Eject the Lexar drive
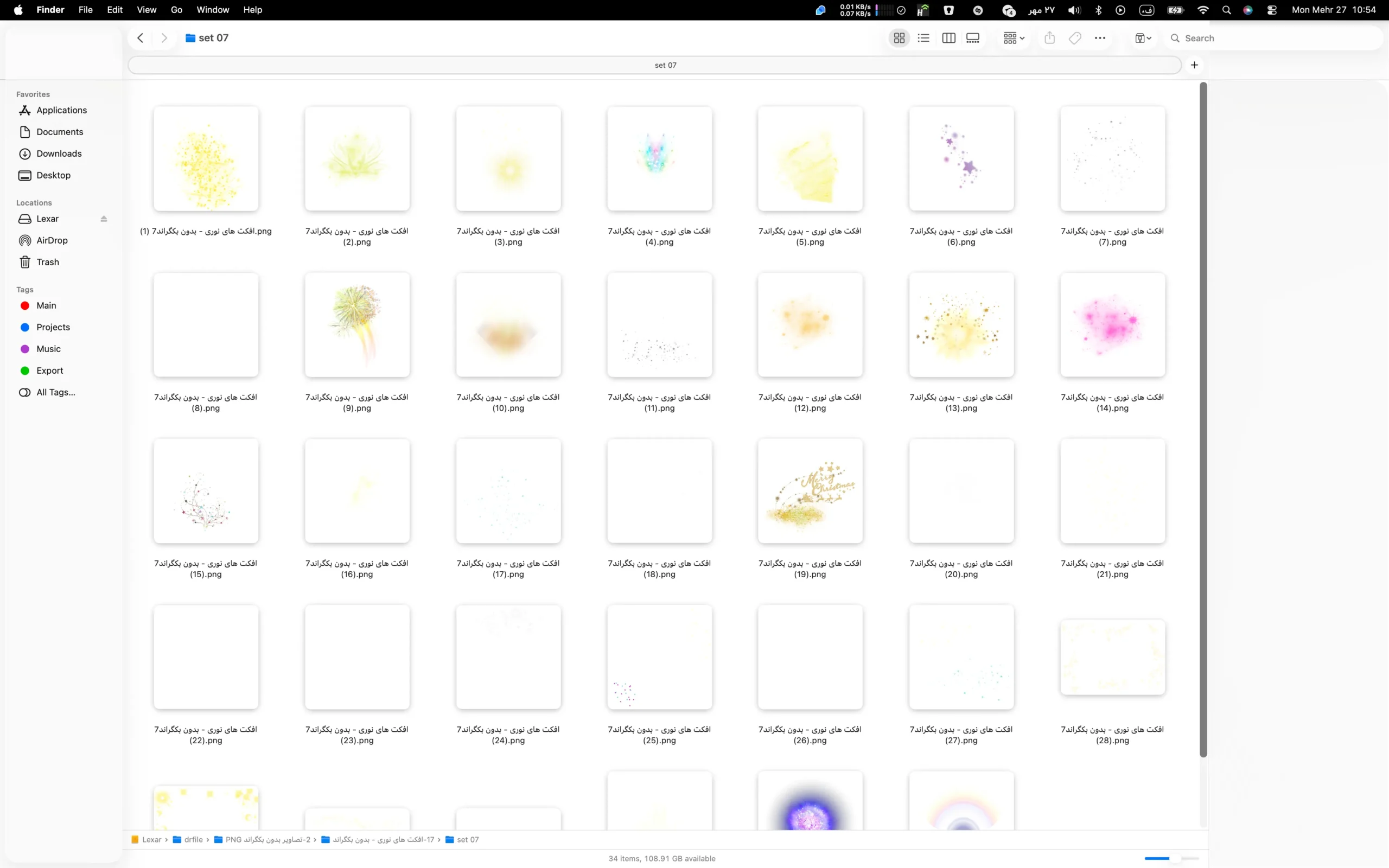1389x868 pixels. tap(104, 219)
